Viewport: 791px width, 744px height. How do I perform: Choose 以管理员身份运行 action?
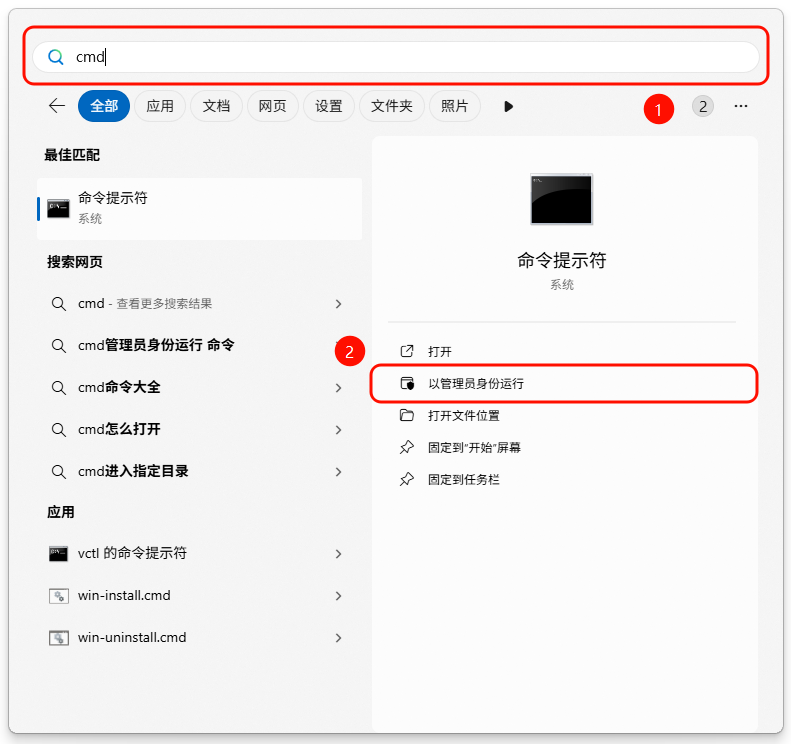coord(564,383)
